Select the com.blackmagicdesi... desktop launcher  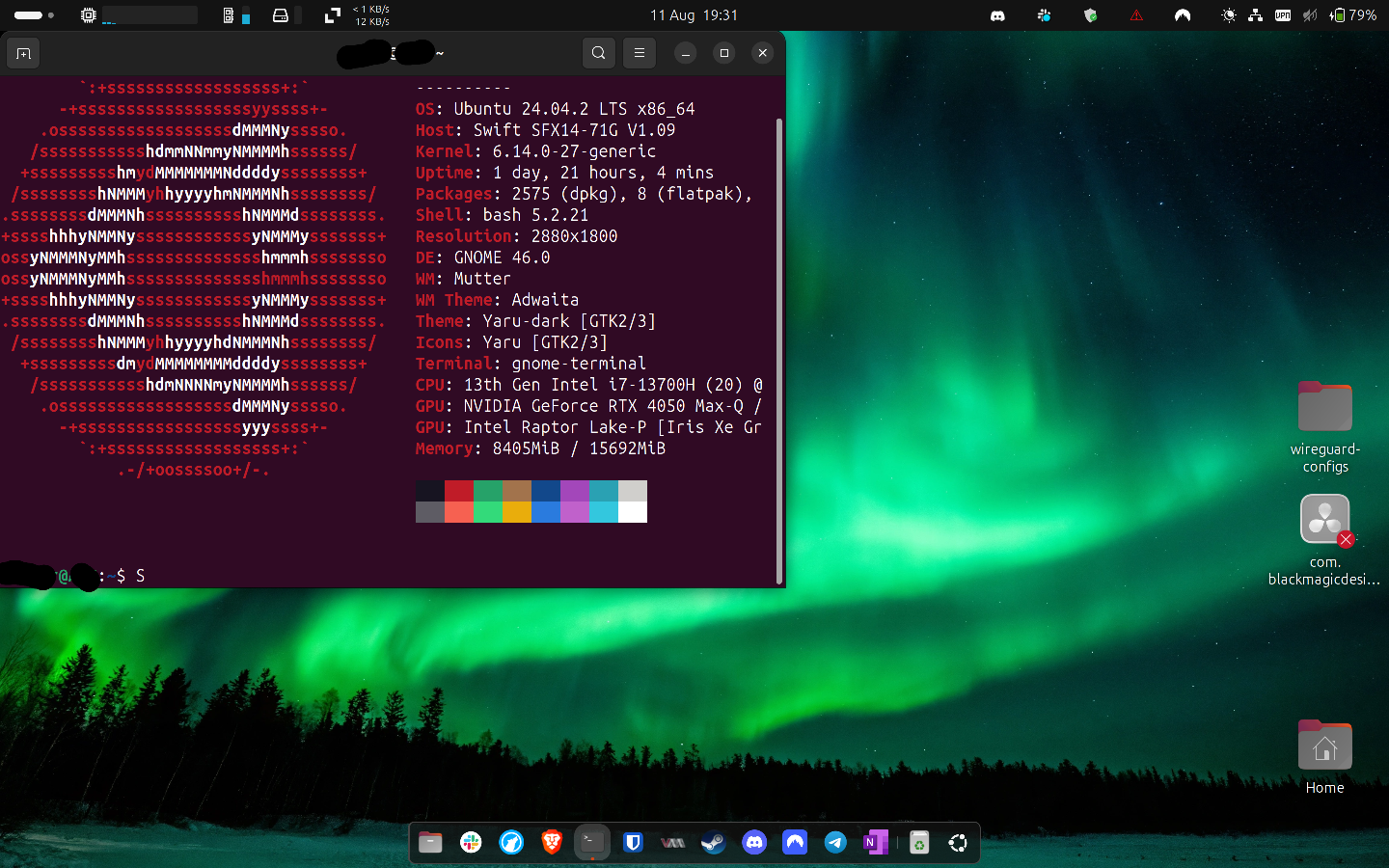click(x=1325, y=539)
